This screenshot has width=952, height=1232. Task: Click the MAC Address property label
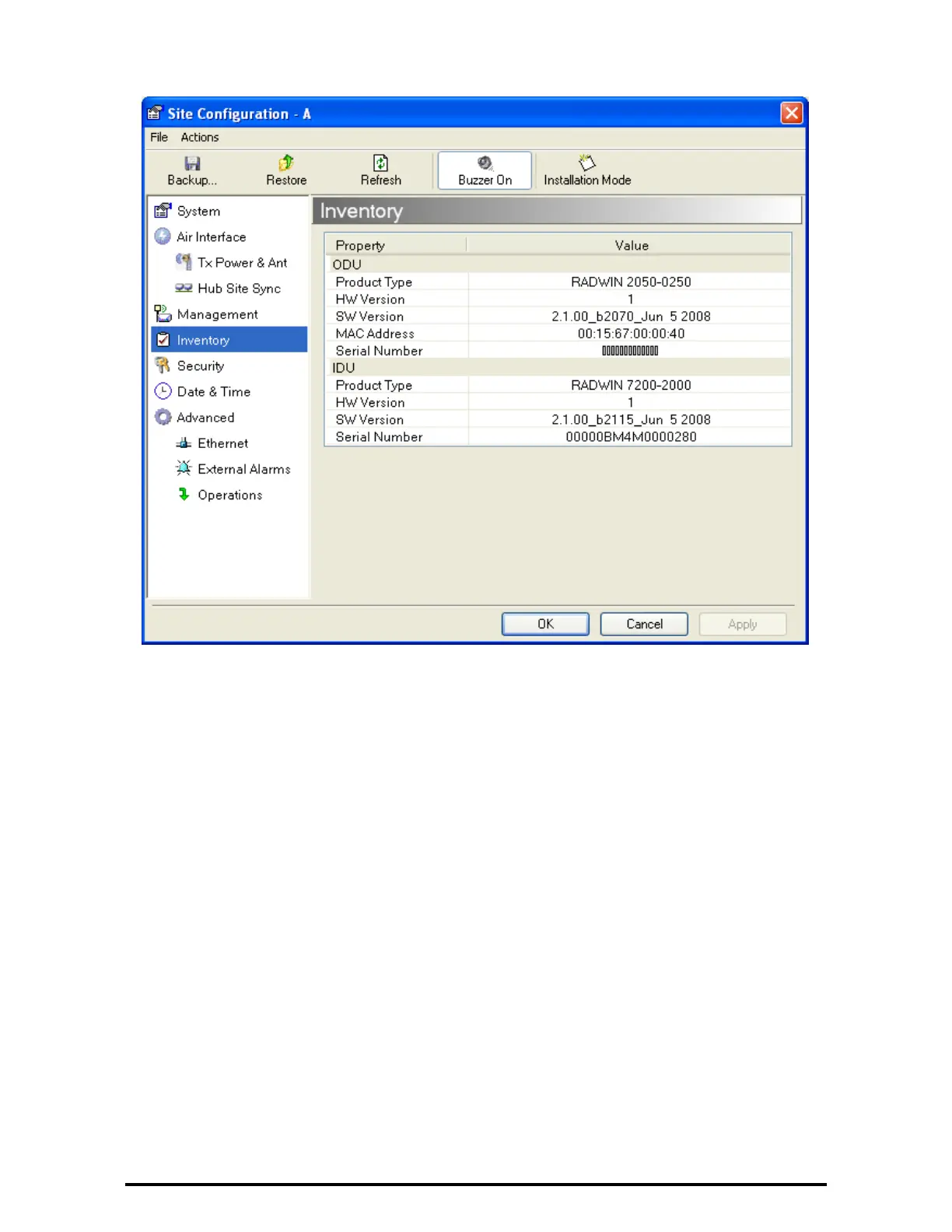[x=375, y=334]
